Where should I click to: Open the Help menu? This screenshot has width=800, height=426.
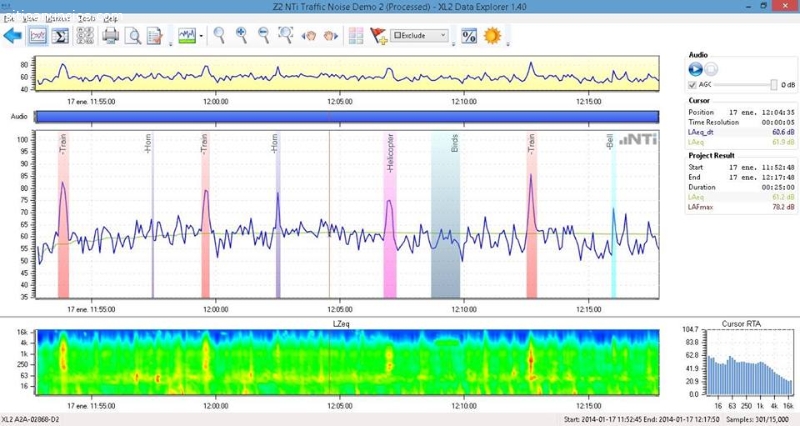pos(110,18)
